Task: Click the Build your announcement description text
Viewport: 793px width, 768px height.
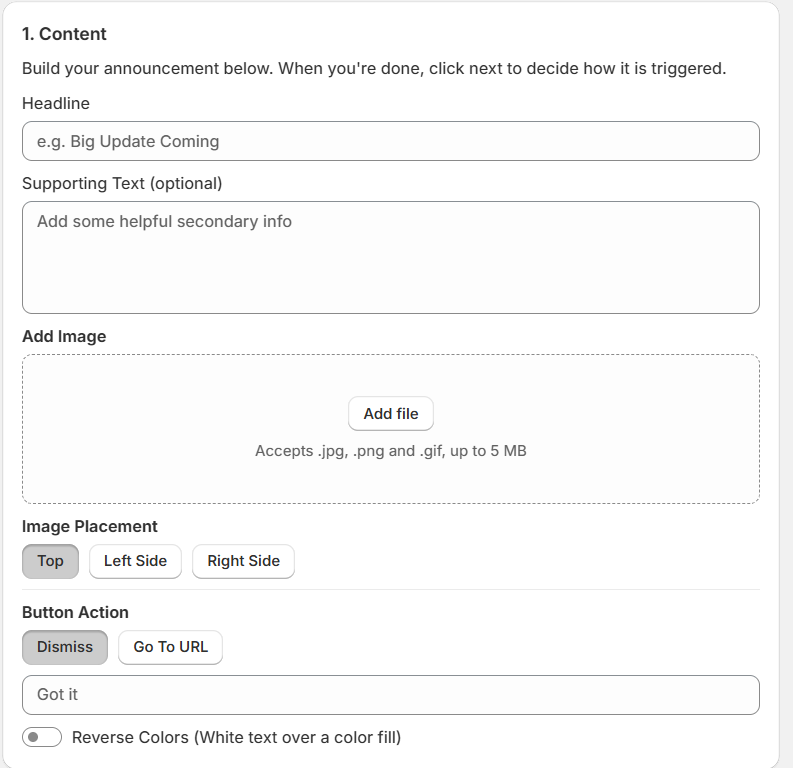Action: pyautogui.click(x=374, y=68)
